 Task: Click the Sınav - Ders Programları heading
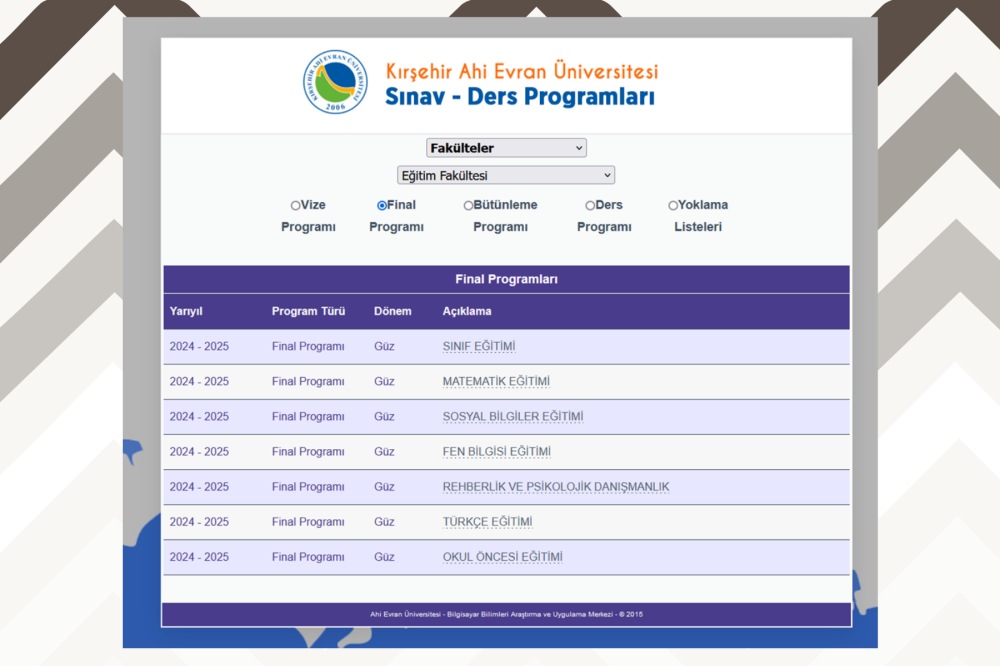coord(520,97)
